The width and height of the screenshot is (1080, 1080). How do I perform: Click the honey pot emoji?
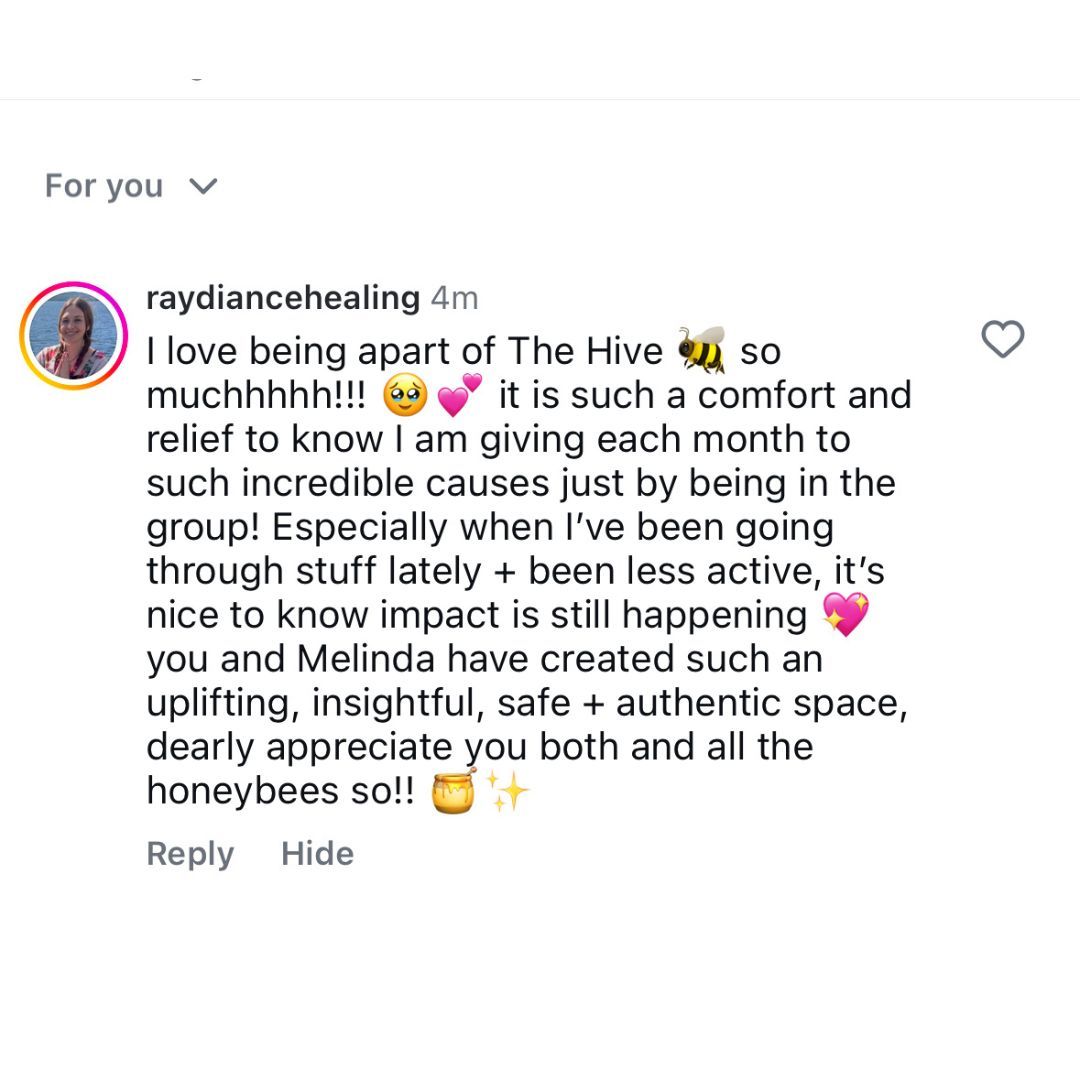coord(455,791)
